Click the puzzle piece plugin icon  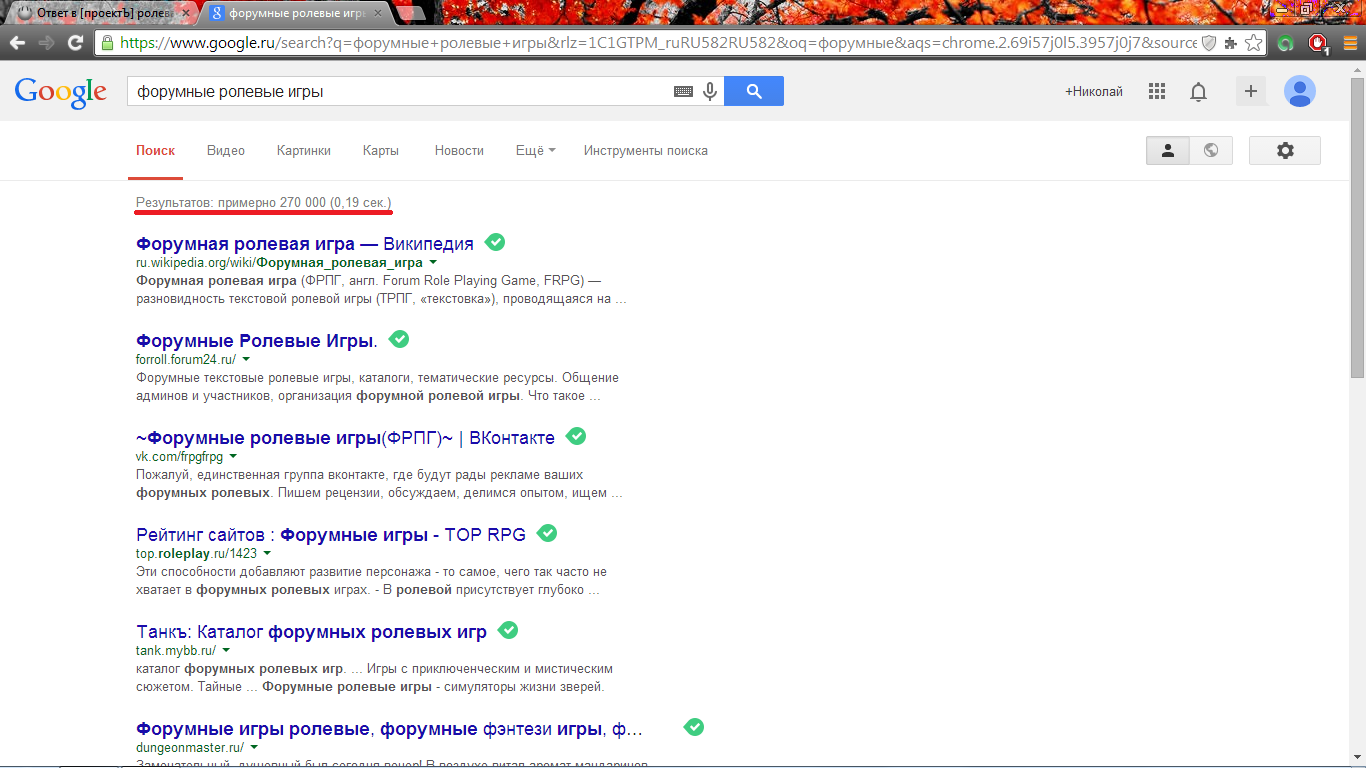(1230, 43)
